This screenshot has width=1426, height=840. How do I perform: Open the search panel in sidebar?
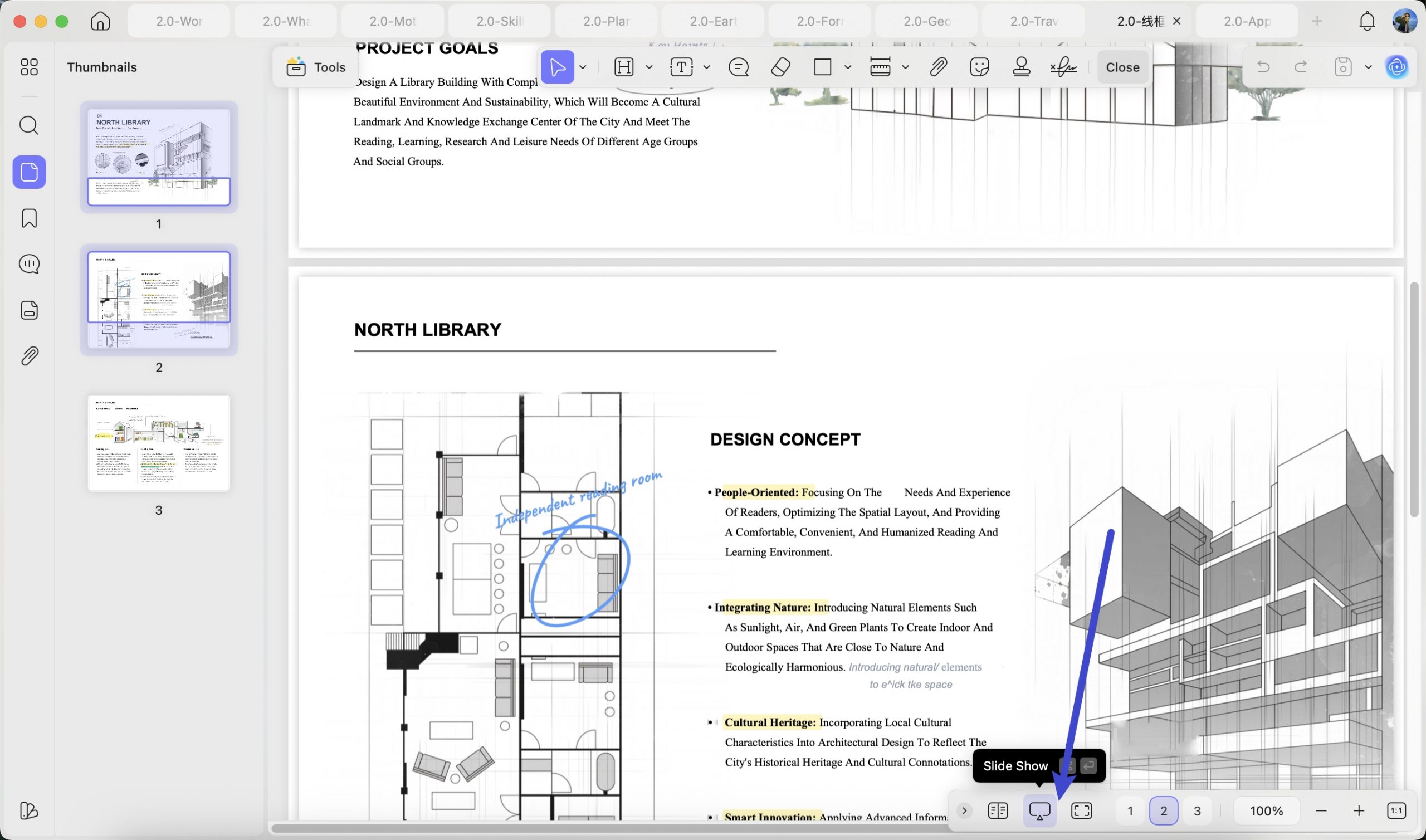click(30, 125)
